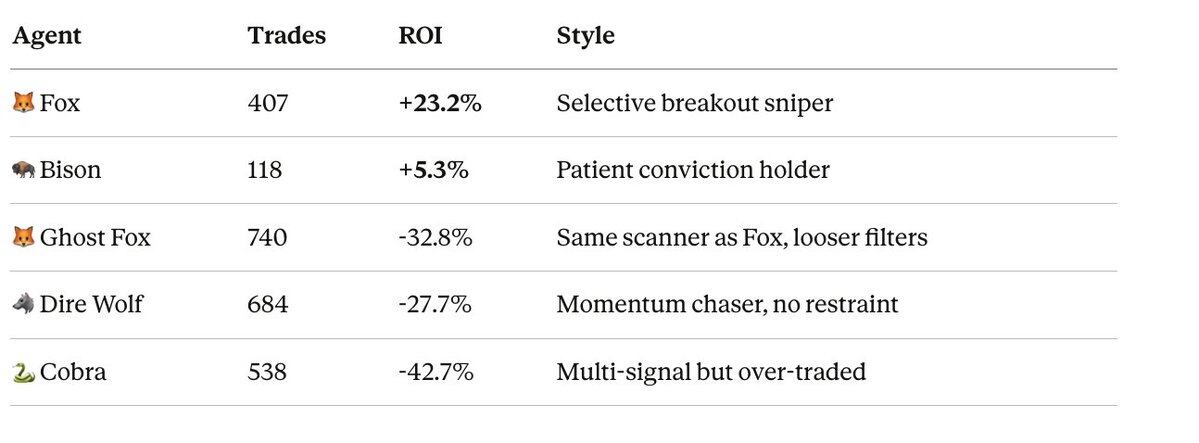
Task: Click the 740 trades count
Action: (267, 237)
